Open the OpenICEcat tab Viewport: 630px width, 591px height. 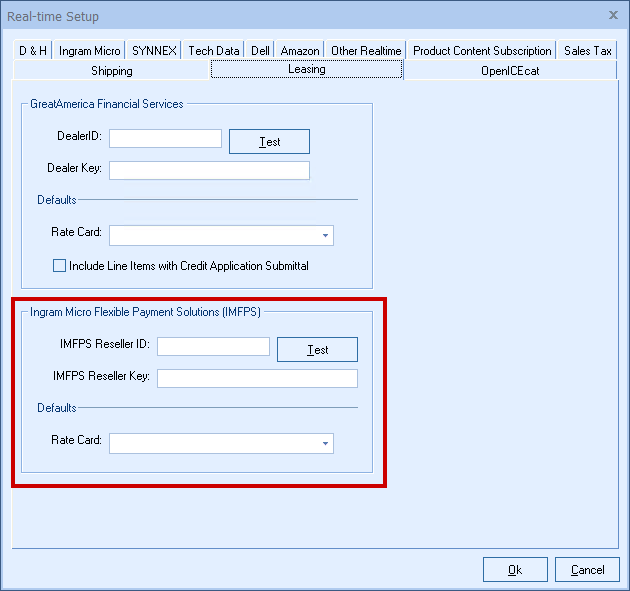click(510, 71)
